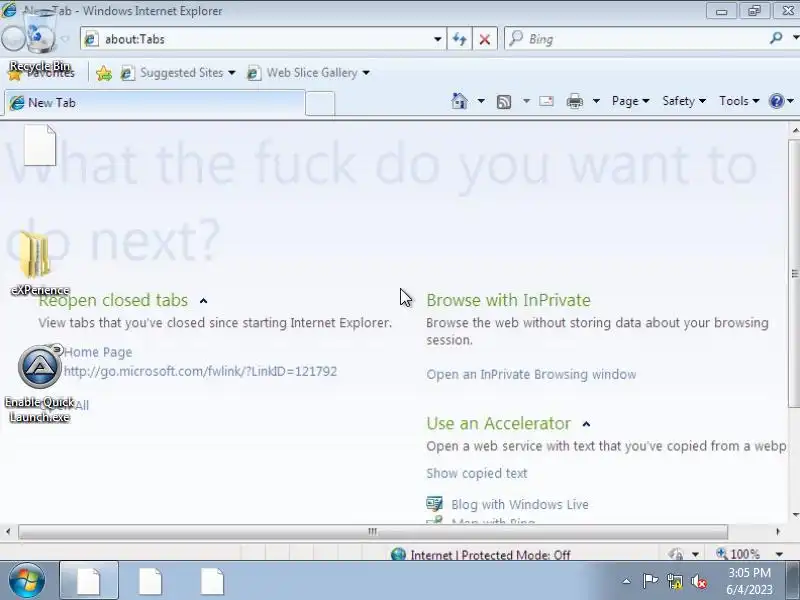Viewport: 800px width, 600px height.
Task: Click inside the about:Tabs address field
Action: [265, 39]
